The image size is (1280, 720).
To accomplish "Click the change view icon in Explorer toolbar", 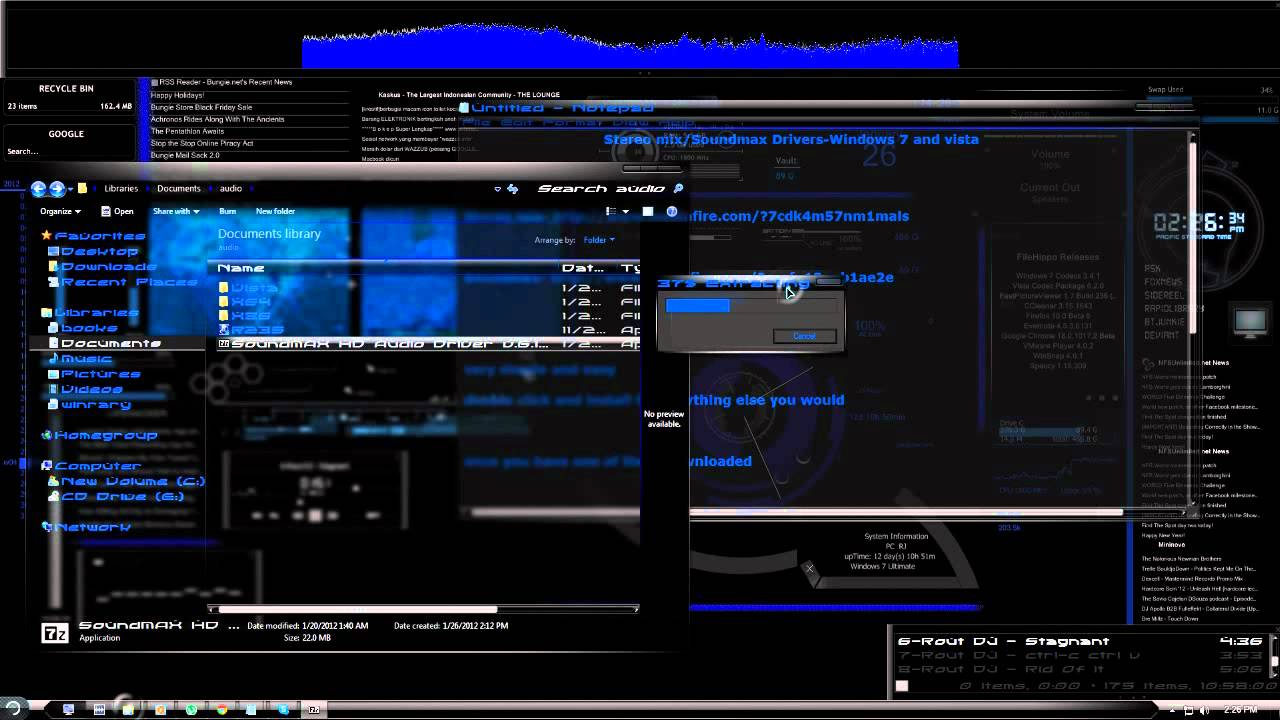I will (611, 211).
